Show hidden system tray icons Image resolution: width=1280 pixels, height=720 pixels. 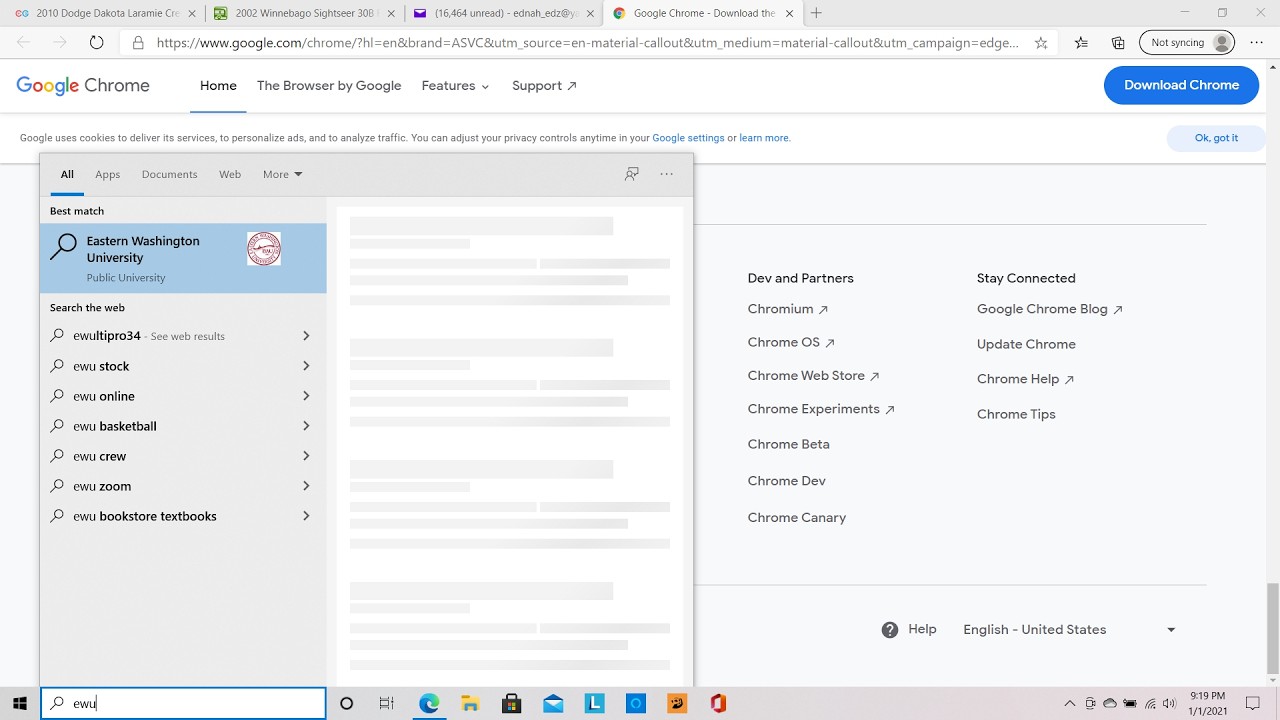[1069, 703]
